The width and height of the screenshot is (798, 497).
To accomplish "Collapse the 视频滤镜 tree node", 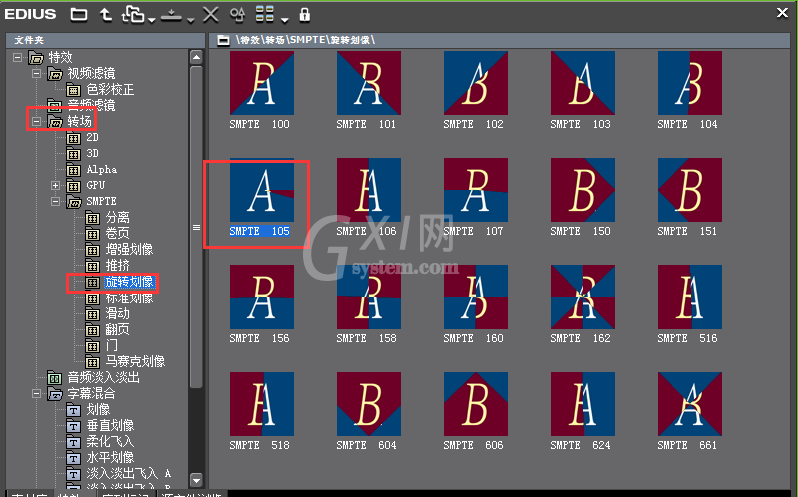I will pos(36,74).
